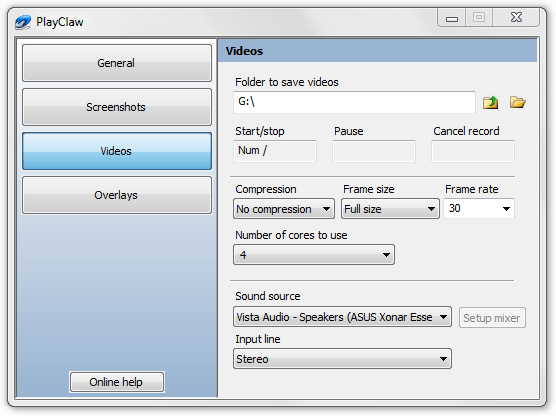556x416 pixels.
Task: Switch to the Screenshots section
Action: [117, 107]
